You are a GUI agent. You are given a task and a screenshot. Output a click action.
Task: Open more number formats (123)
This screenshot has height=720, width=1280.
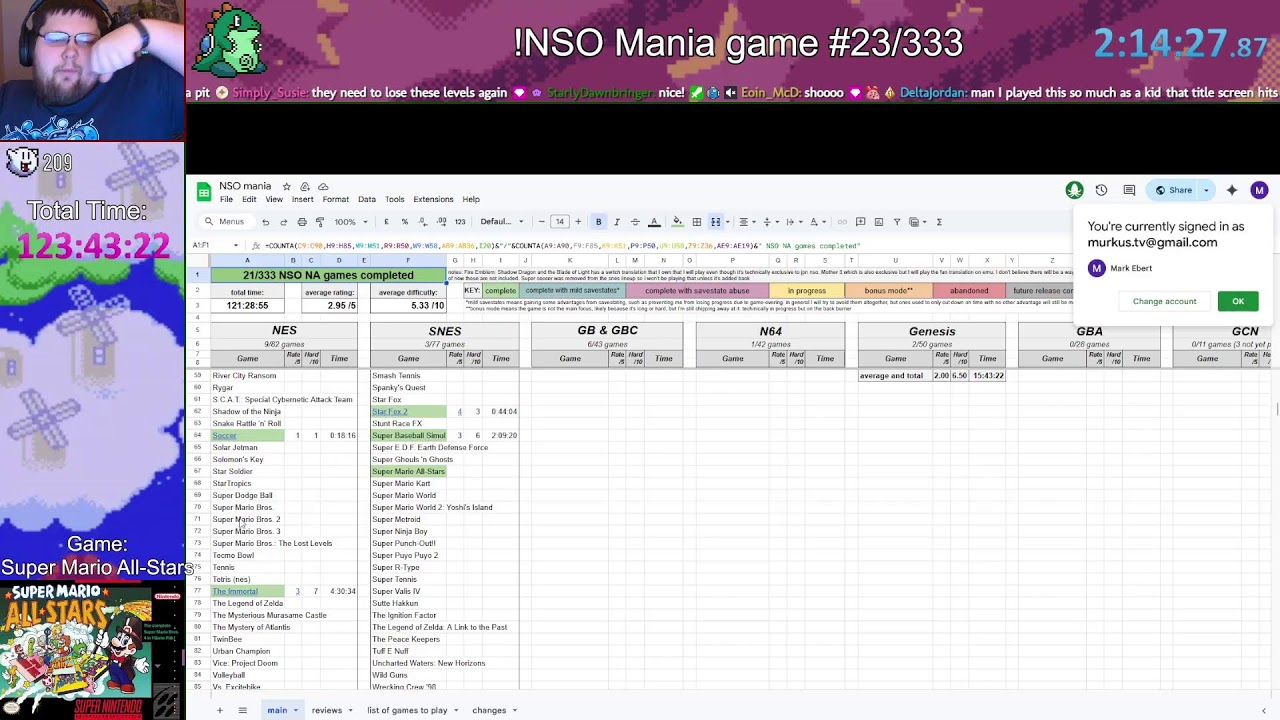pyautogui.click(x=460, y=222)
